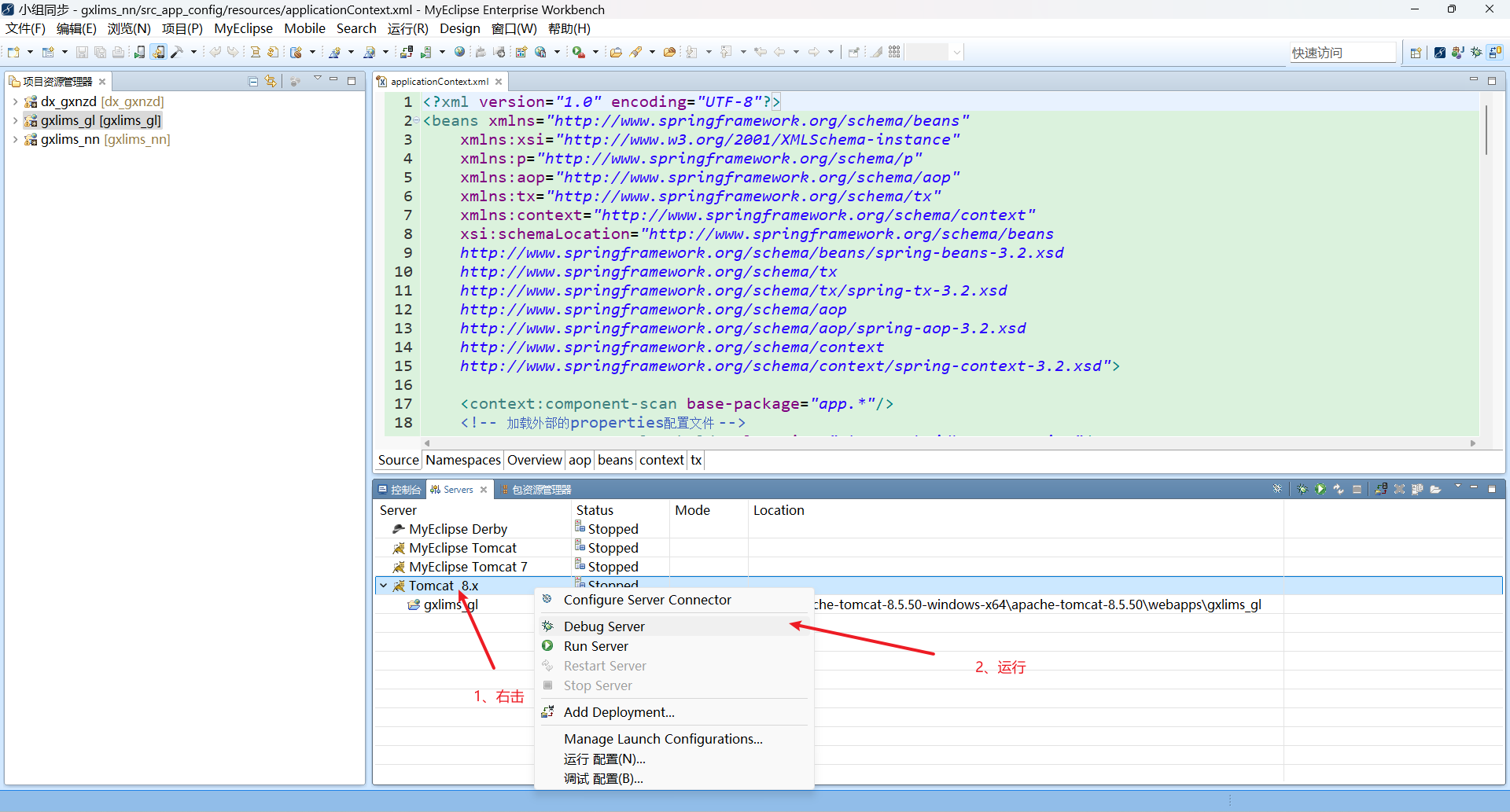
Task: Switch to the 控制台 console tab
Action: 400,490
